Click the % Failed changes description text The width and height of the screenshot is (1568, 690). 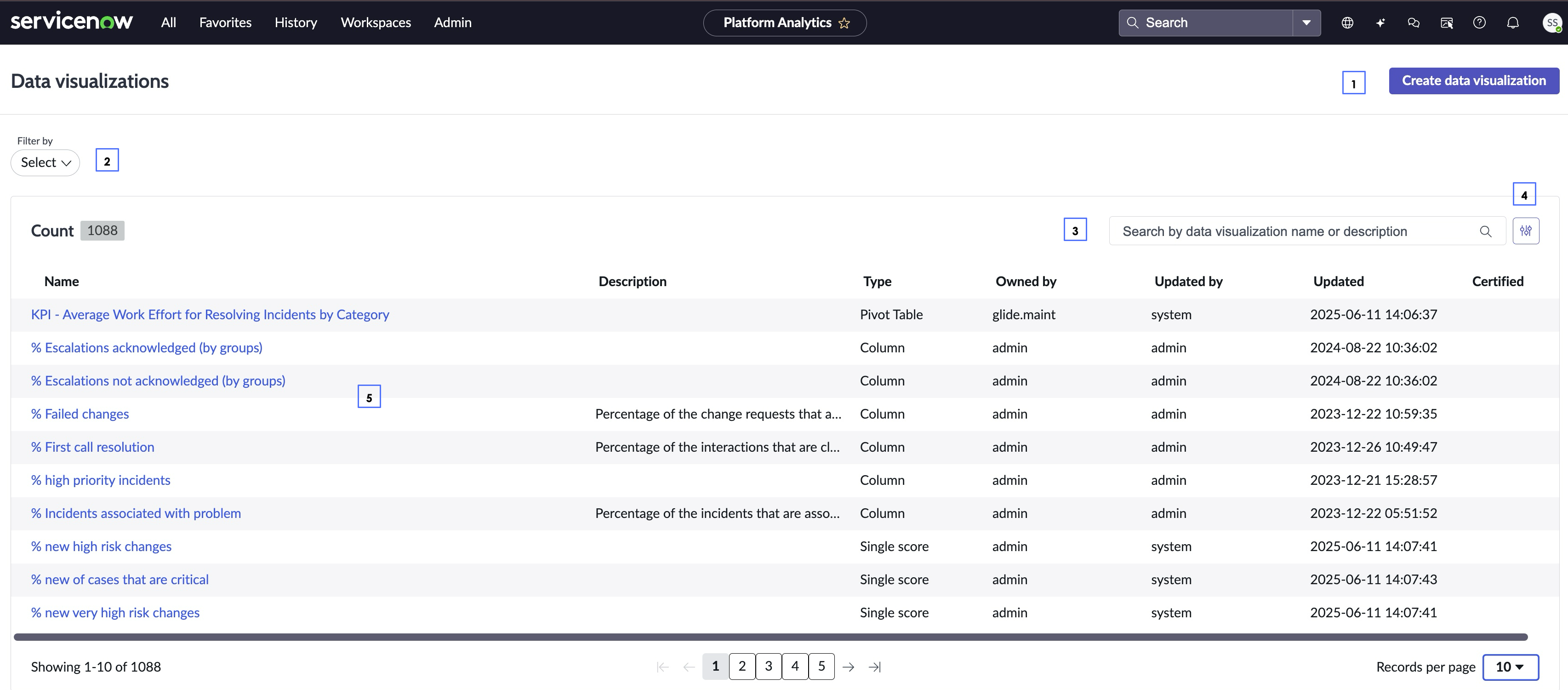(718, 414)
